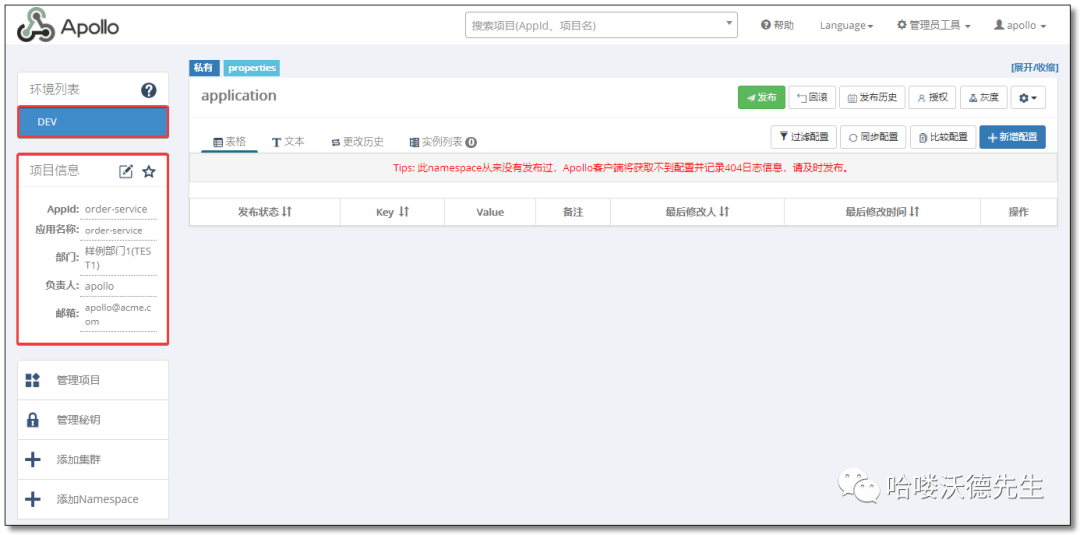Sort by 最后修改人 column arrows
This screenshot has width=1080, height=535.
point(723,212)
